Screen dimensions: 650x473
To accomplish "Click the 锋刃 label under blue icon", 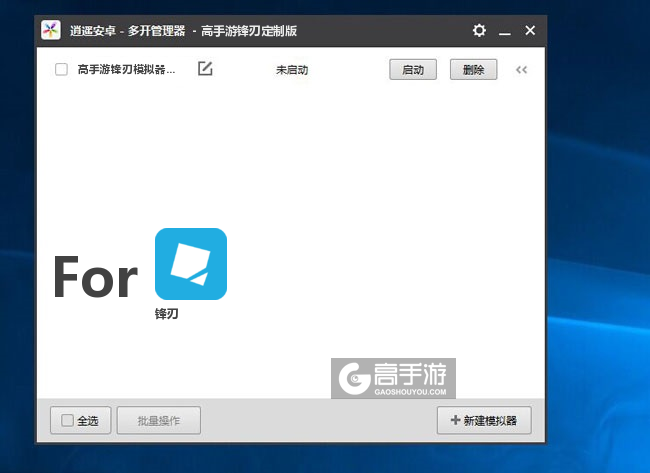I will [x=167, y=314].
